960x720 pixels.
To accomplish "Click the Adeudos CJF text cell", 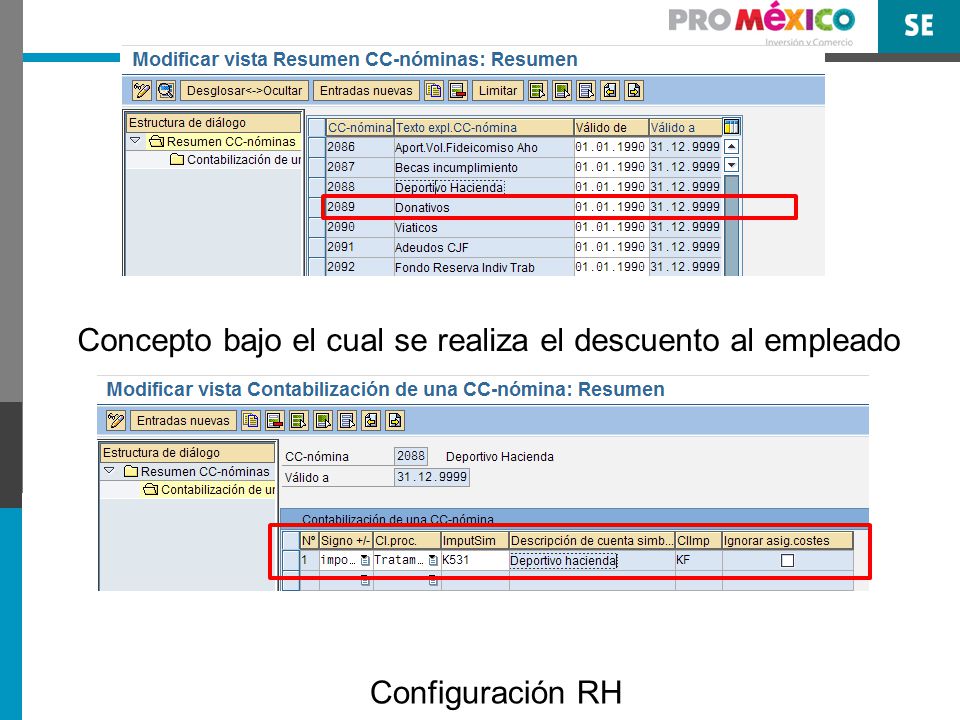I will [x=484, y=248].
